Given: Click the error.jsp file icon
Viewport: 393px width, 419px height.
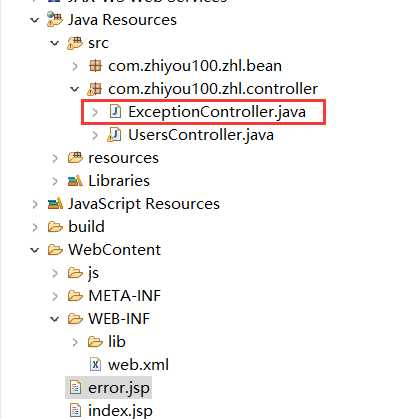Looking at the screenshot, I should pos(75,388).
